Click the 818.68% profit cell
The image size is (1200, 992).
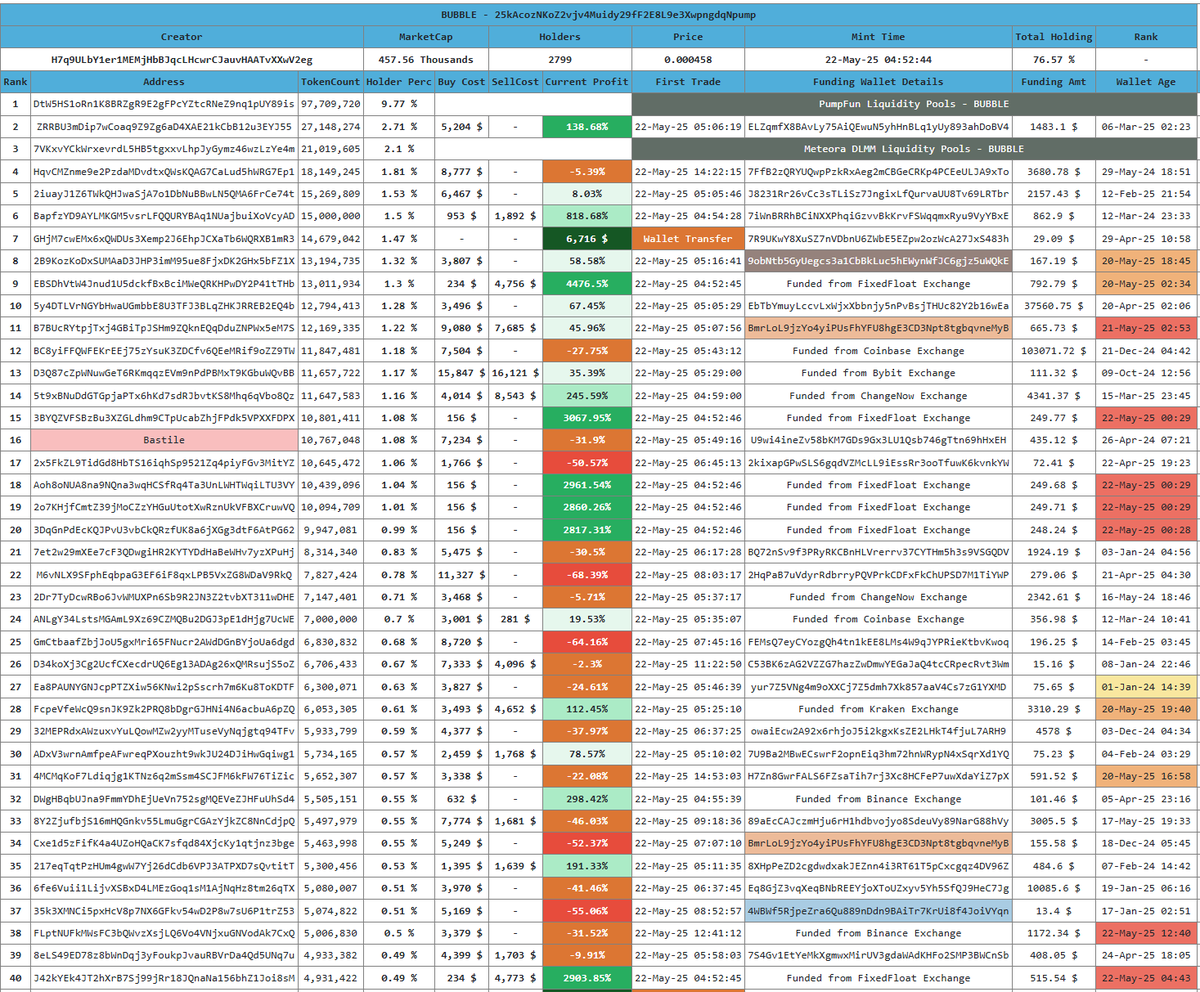pyautogui.click(x=586, y=216)
